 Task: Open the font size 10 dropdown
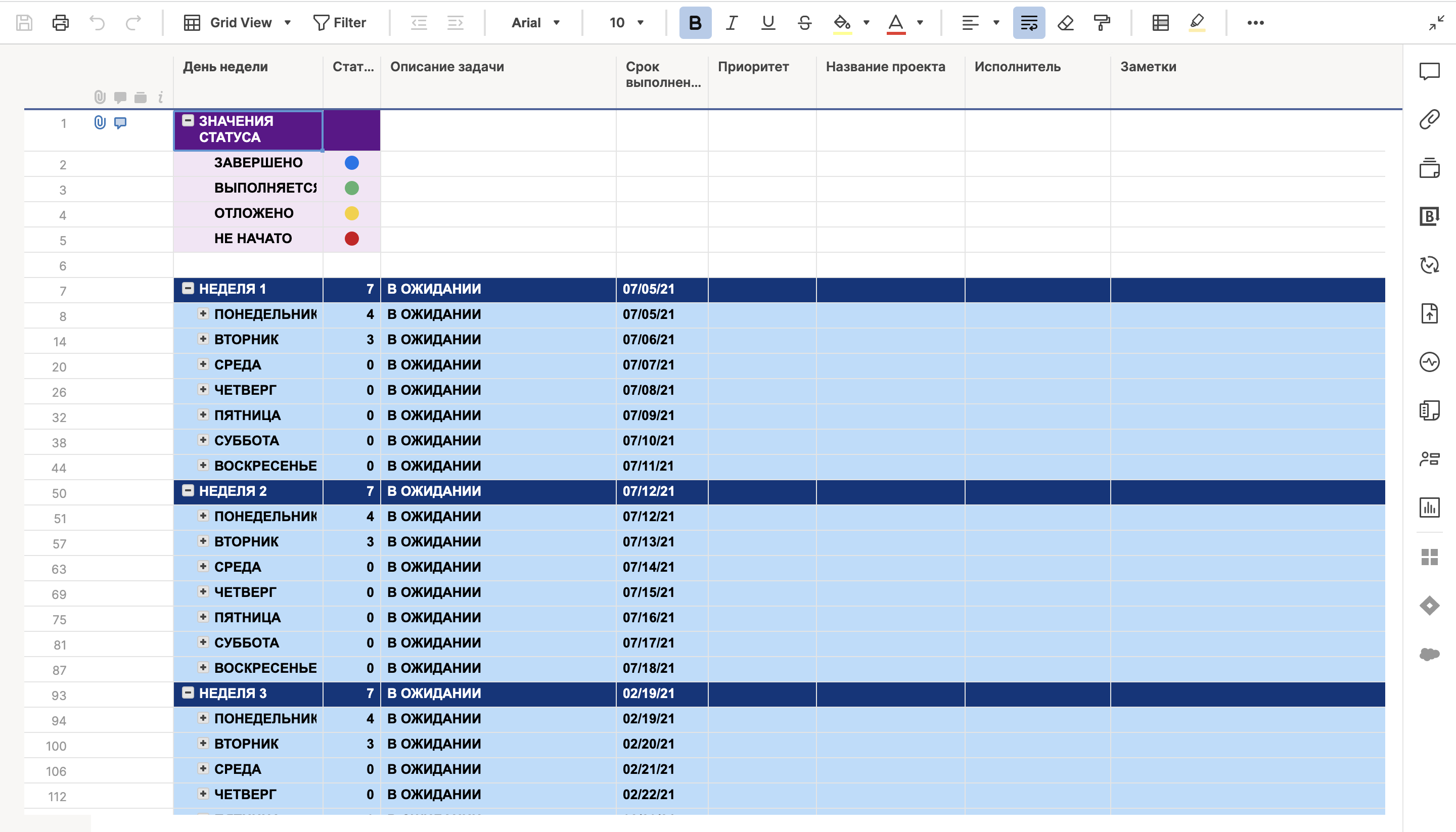click(x=626, y=23)
